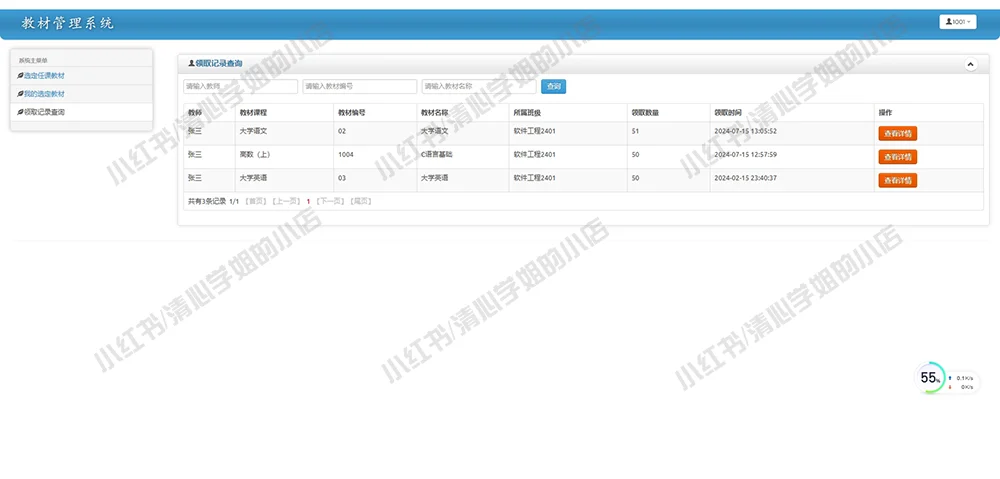Select the textbook number cell 02
Screen dimensions: 1000x479
point(342,131)
